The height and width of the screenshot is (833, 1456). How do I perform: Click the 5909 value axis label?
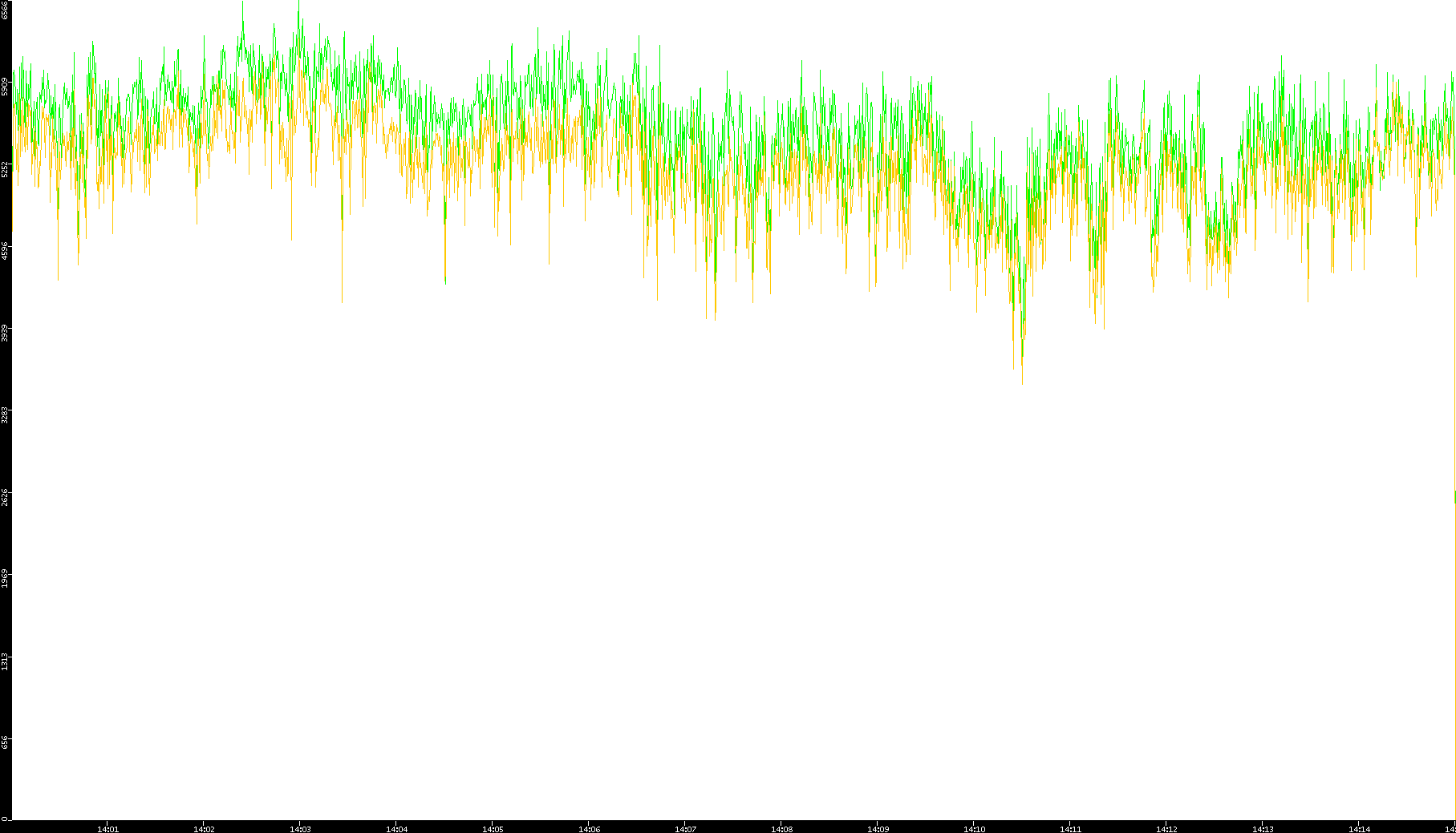coord(5,86)
